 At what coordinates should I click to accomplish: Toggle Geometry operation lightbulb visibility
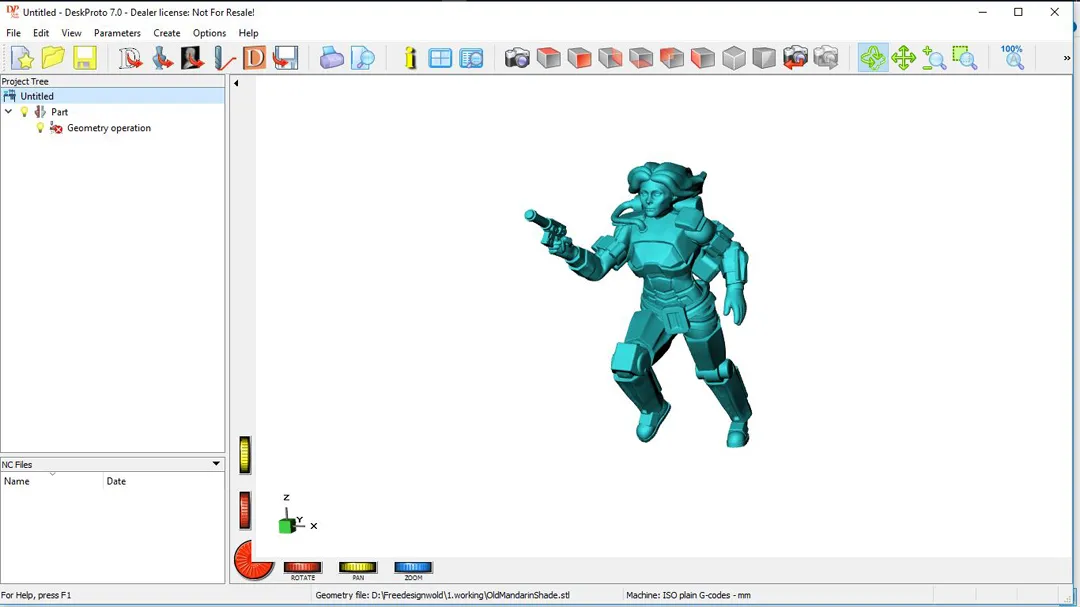point(41,128)
